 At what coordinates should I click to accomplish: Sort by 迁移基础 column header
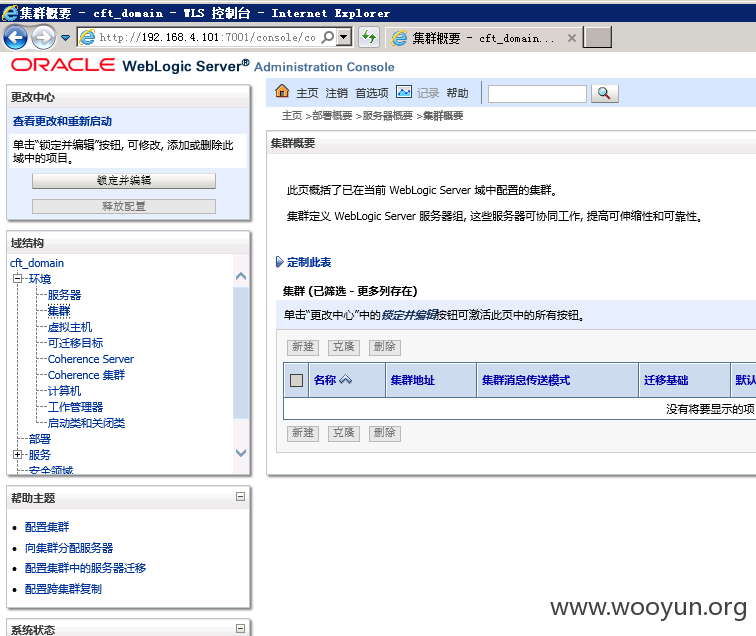[x=666, y=380]
